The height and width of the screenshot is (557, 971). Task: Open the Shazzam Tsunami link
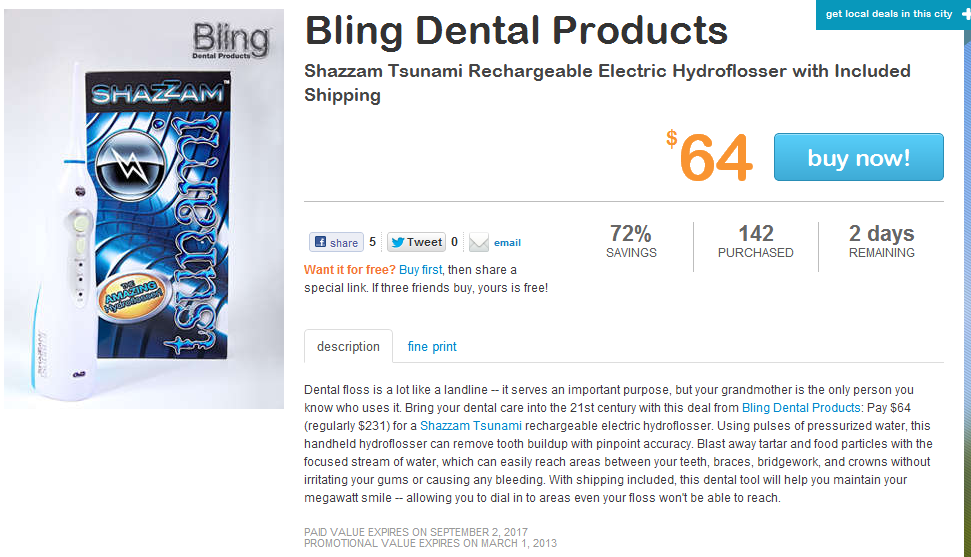[471, 426]
